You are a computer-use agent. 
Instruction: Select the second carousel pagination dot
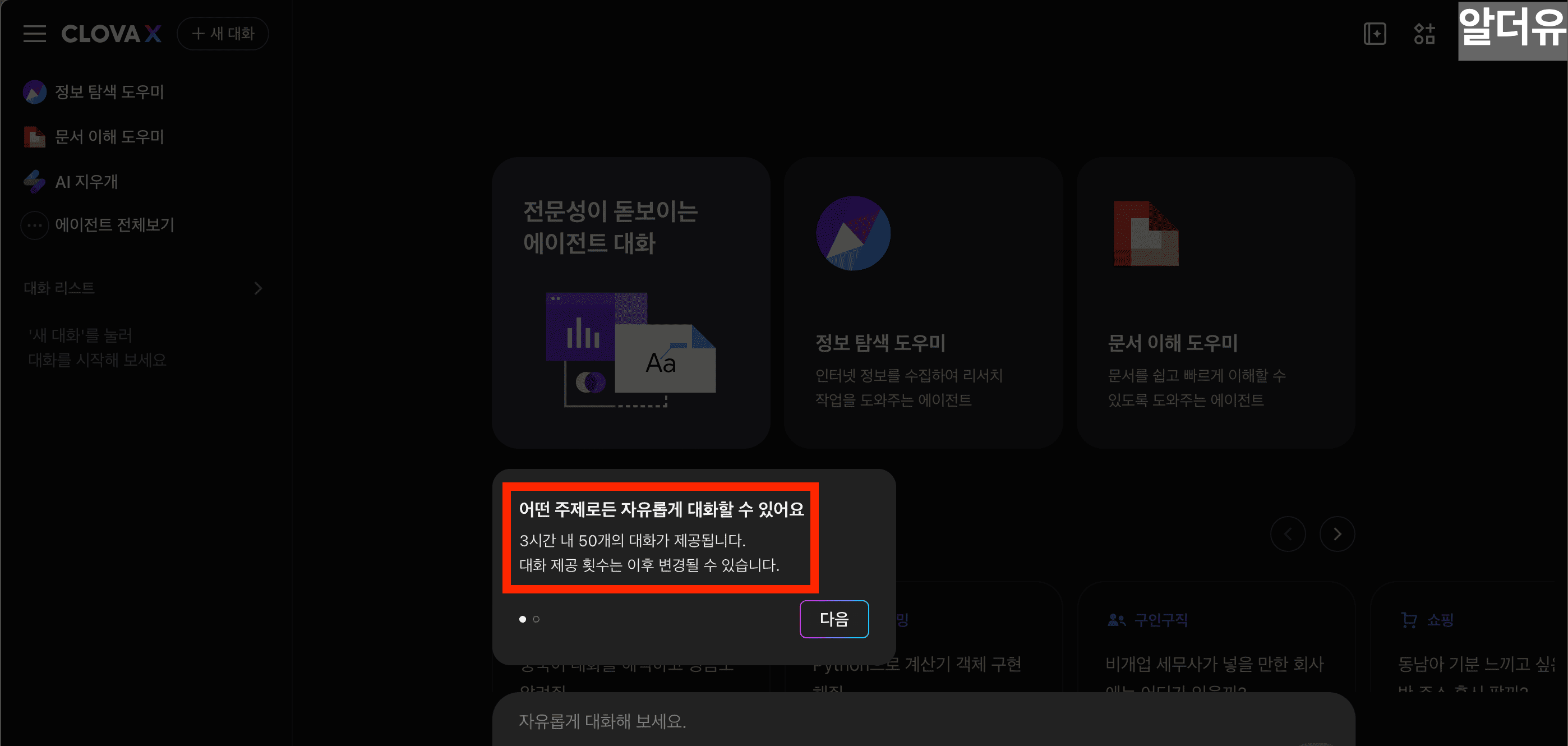536,619
